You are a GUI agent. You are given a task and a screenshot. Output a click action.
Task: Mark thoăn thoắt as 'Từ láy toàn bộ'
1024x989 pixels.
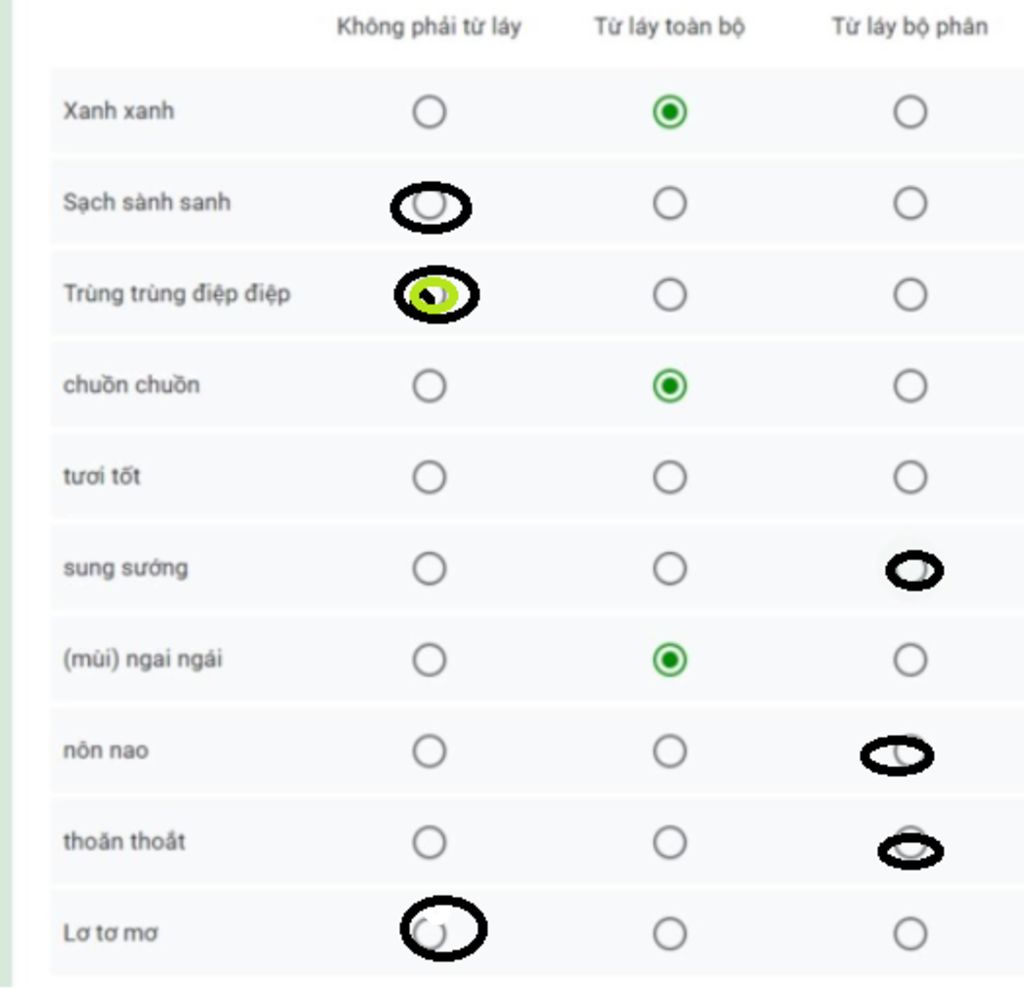tap(669, 843)
